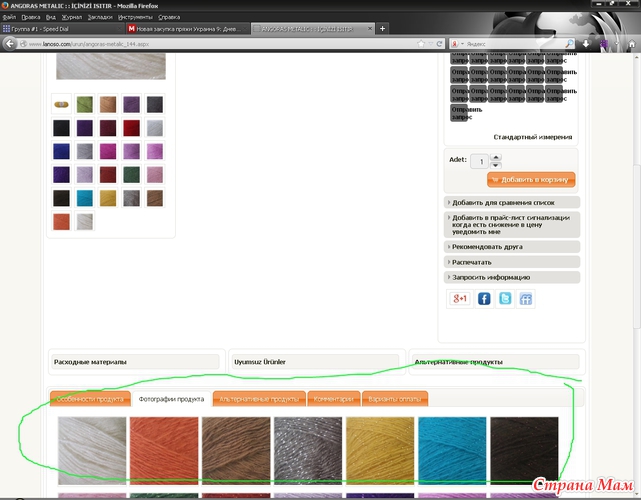Click the home icon in Firefox toolbar

632,44
